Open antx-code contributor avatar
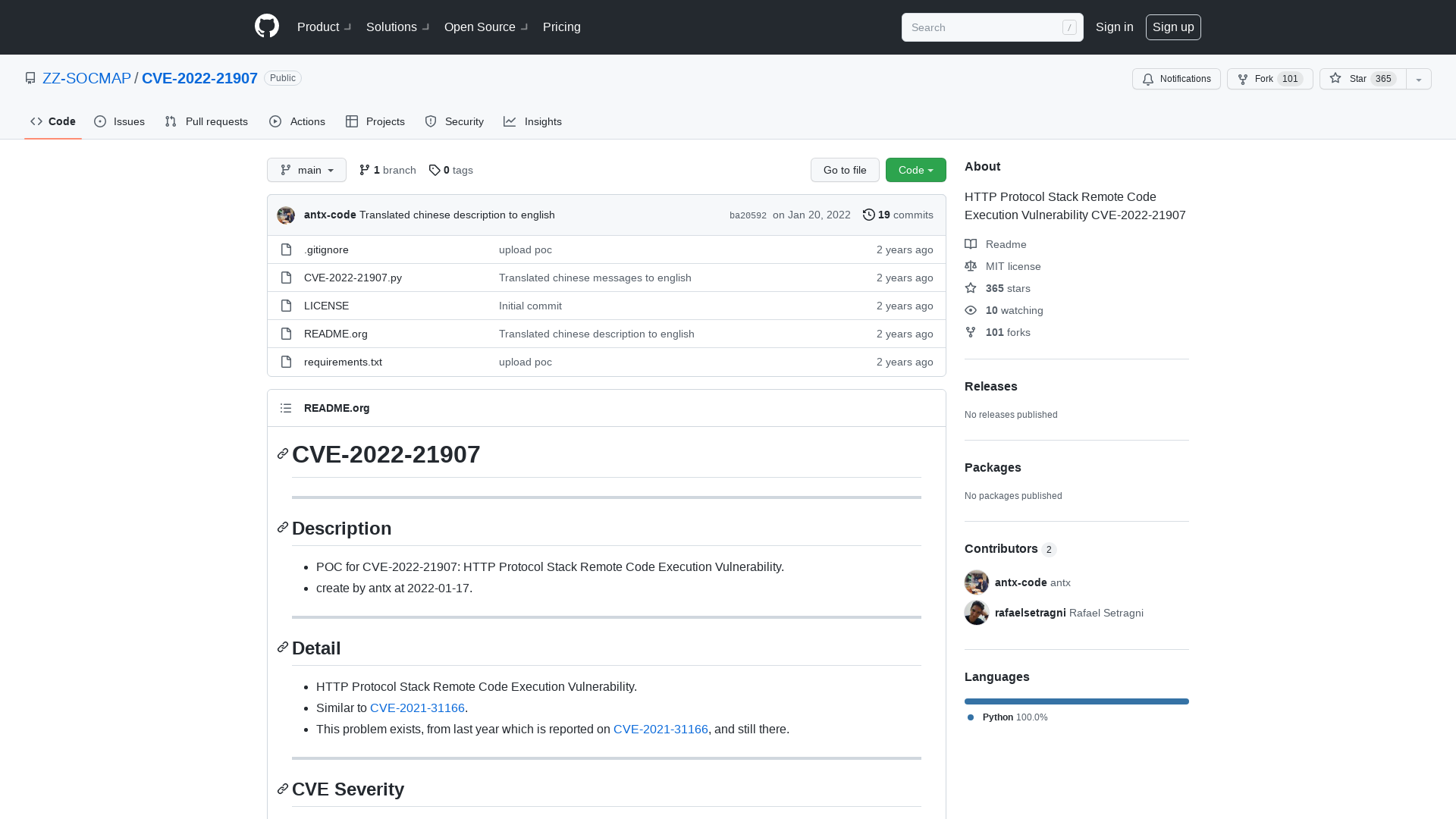 coord(977,582)
